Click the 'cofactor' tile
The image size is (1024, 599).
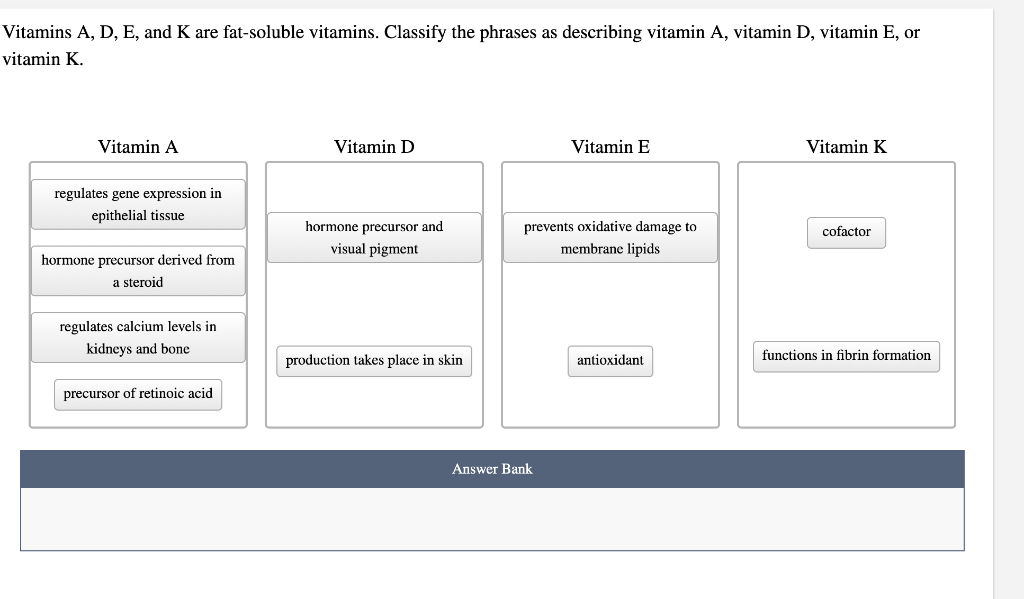[846, 233]
